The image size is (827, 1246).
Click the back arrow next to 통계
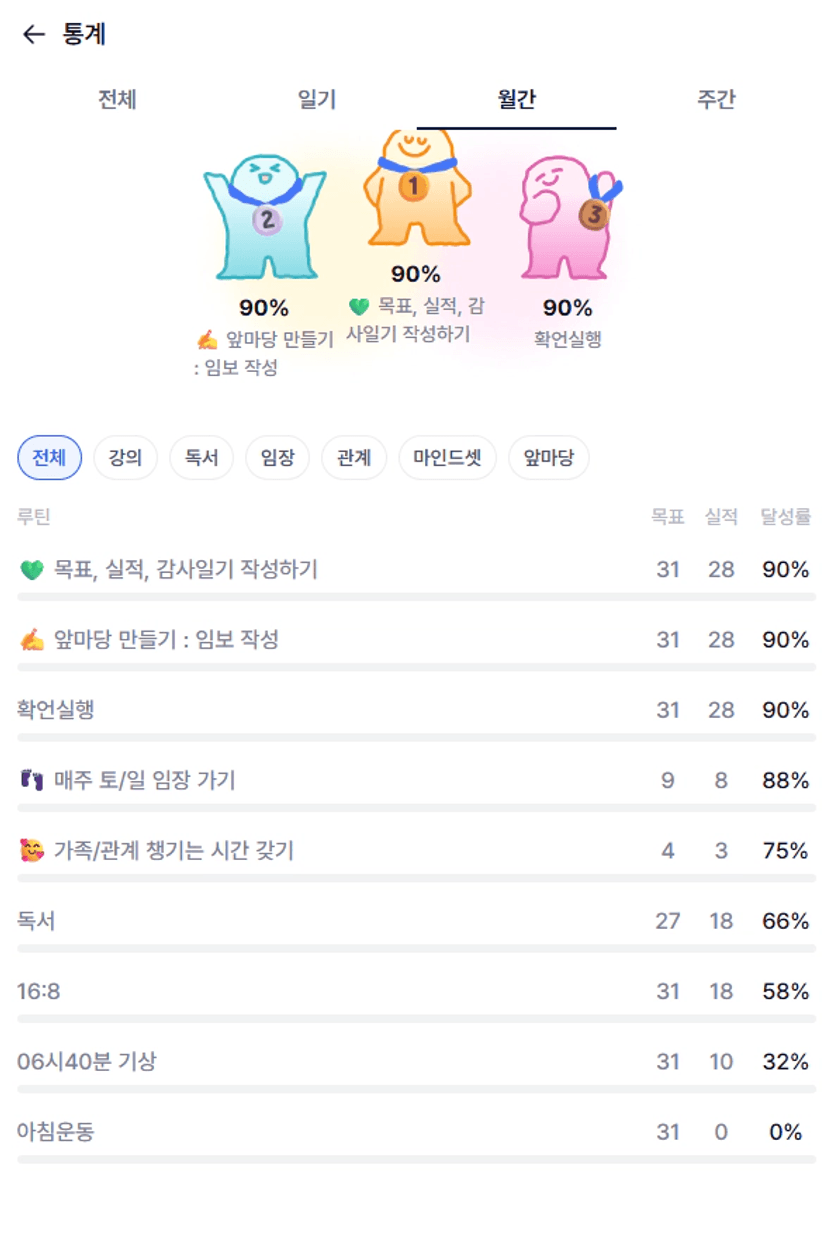click(34, 35)
